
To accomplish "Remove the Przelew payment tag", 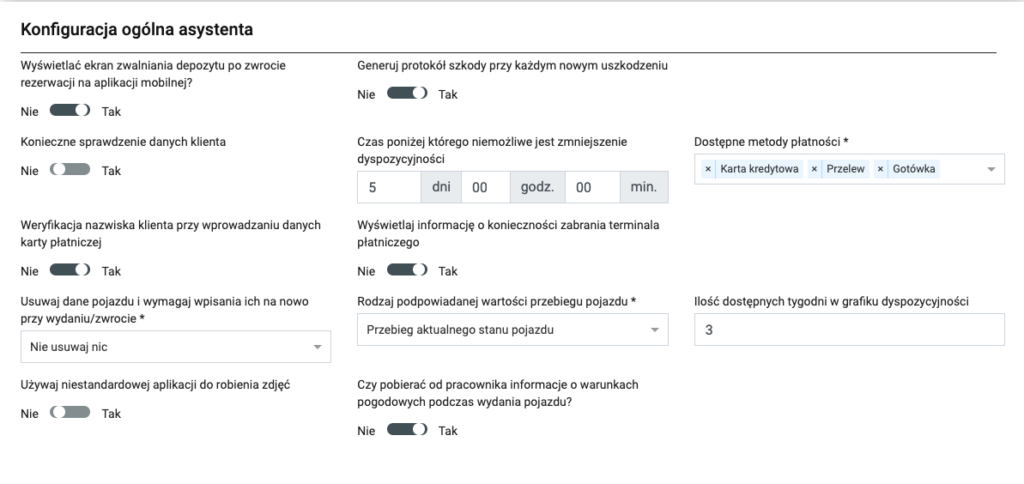I will pos(814,169).
